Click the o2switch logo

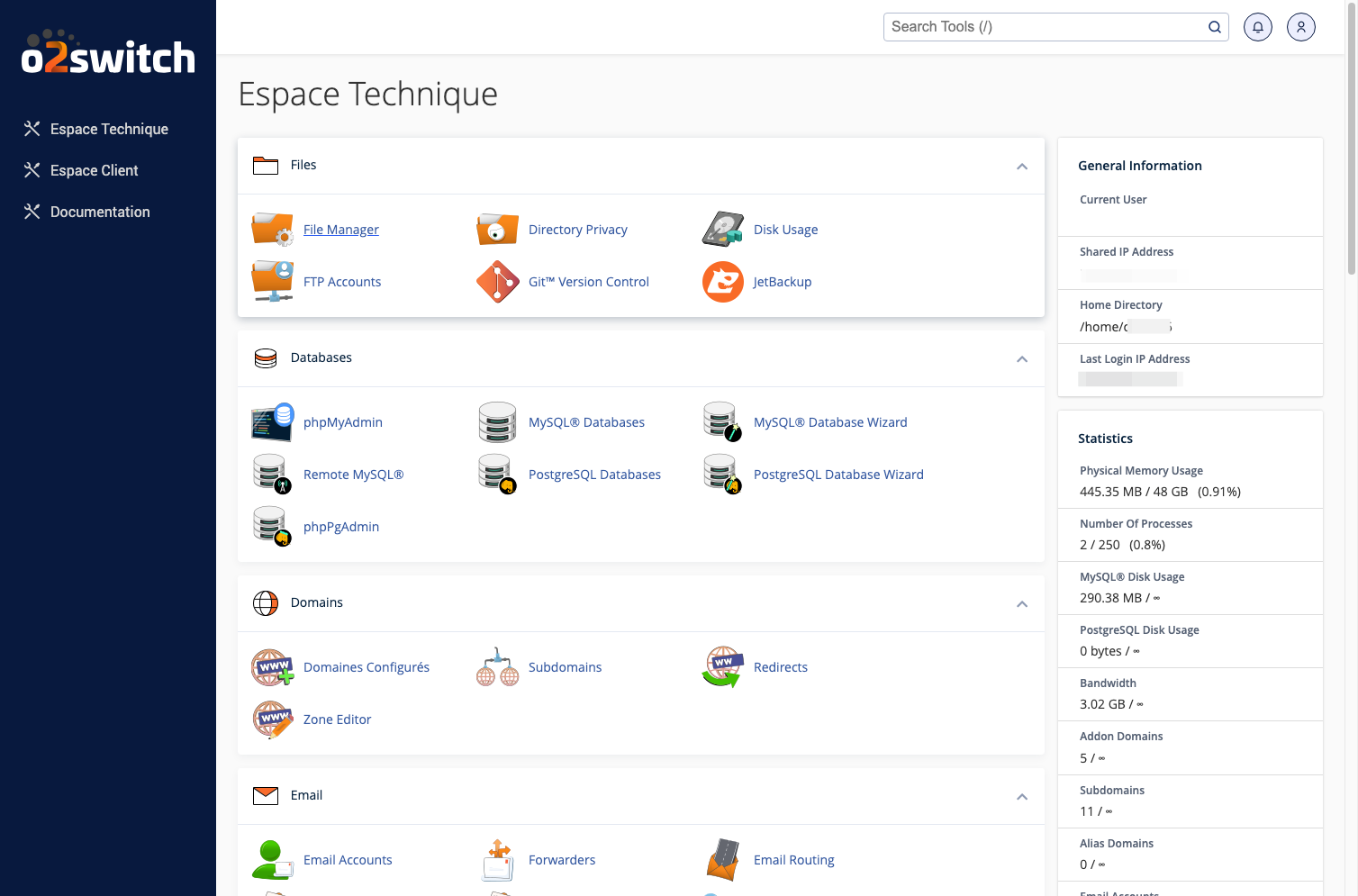coord(108,52)
